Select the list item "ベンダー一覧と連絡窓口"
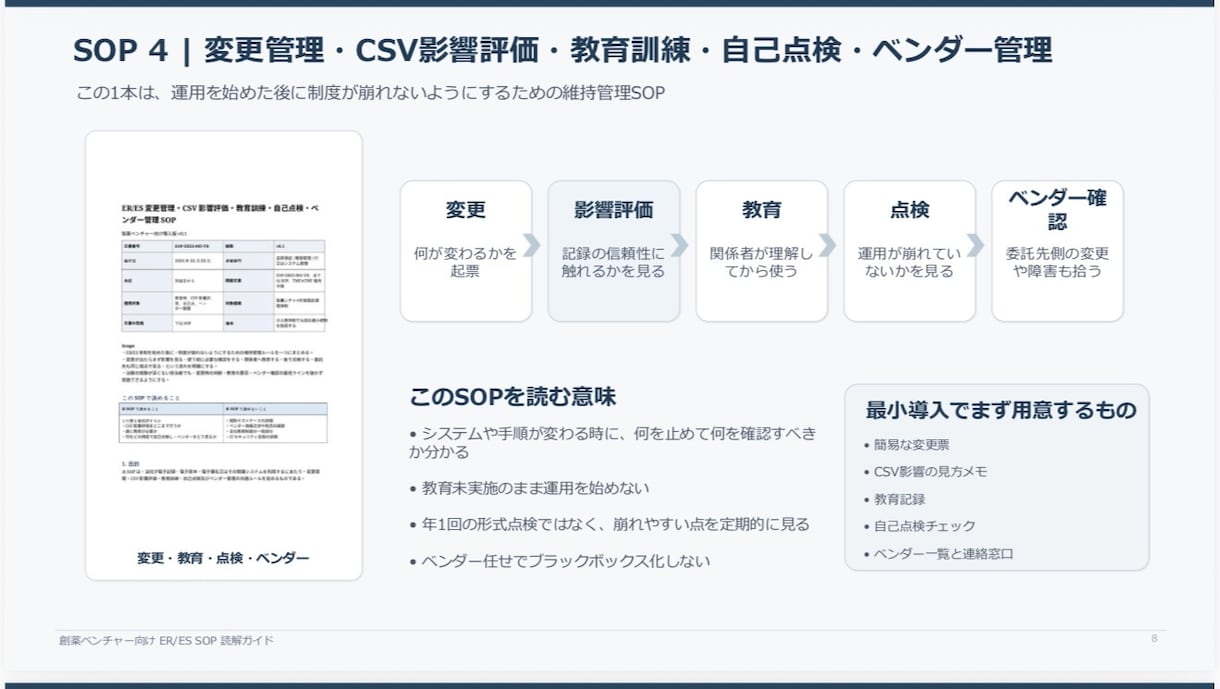The width and height of the screenshot is (1220, 689). pyautogui.click(x=938, y=553)
